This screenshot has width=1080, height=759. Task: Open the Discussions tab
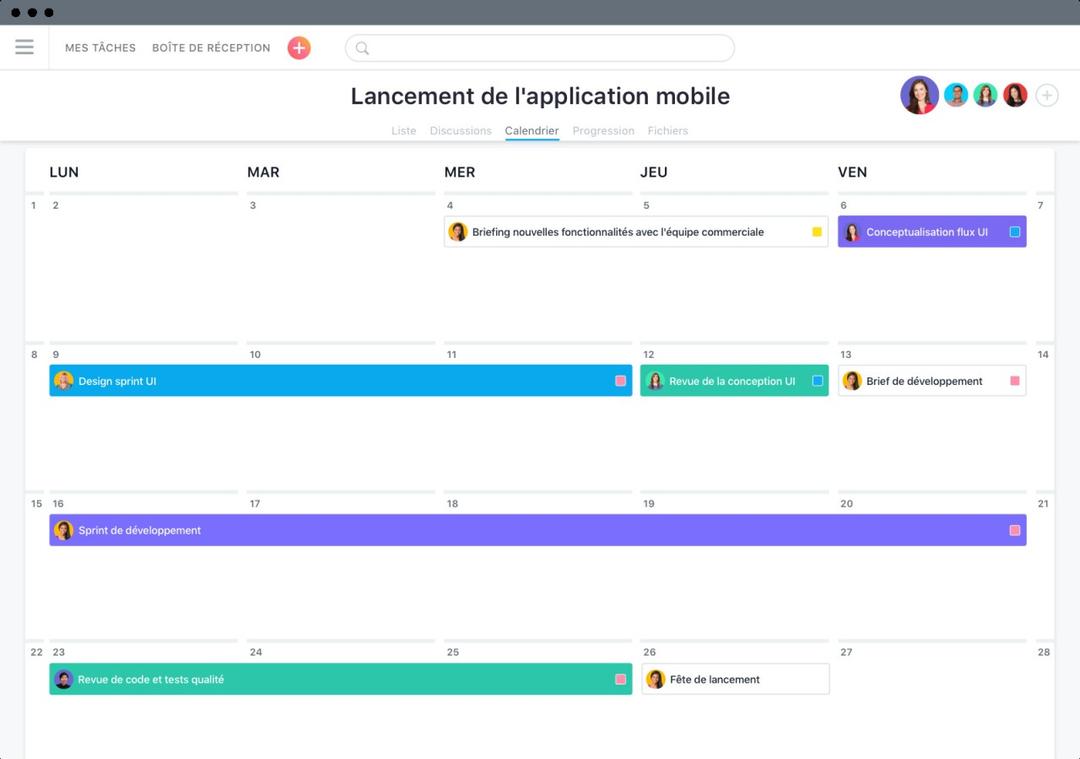tap(460, 130)
